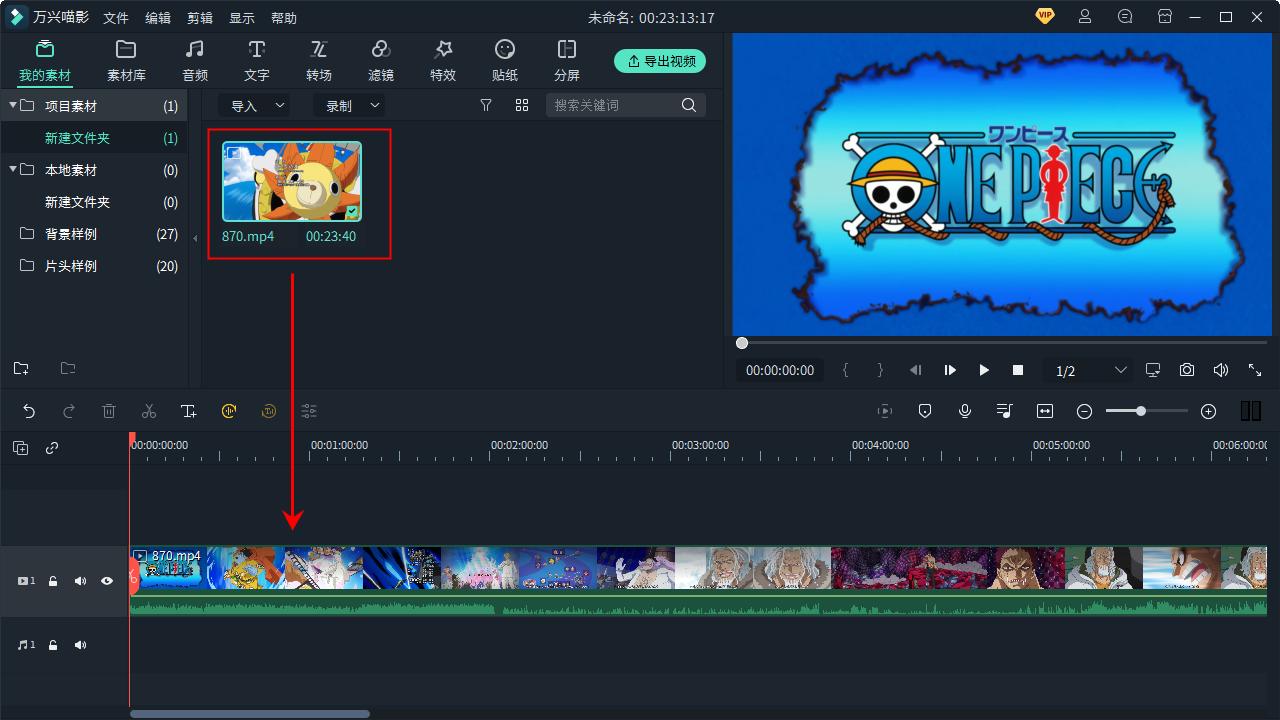Screen dimensions: 1280x720
Task: Click the 导出视频 export button
Action: pyautogui.click(x=660, y=60)
